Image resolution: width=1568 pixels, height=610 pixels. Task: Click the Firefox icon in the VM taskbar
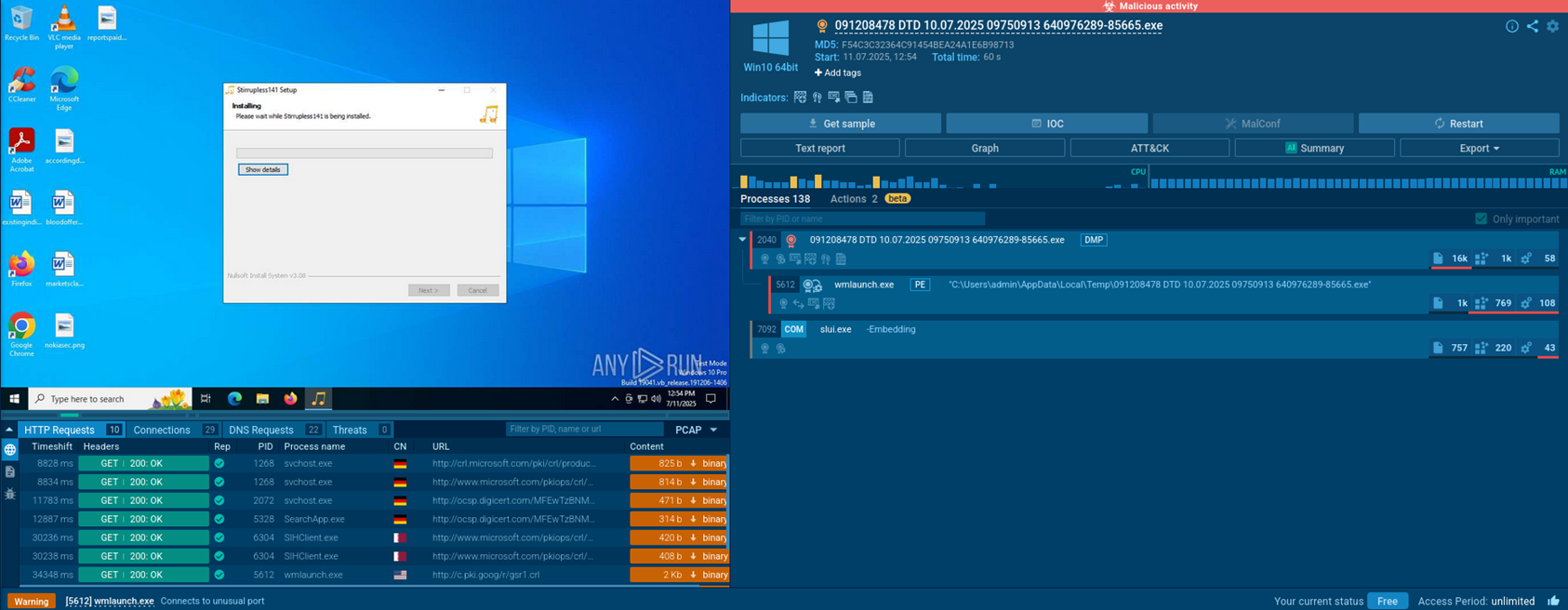pyautogui.click(x=290, y=399)
